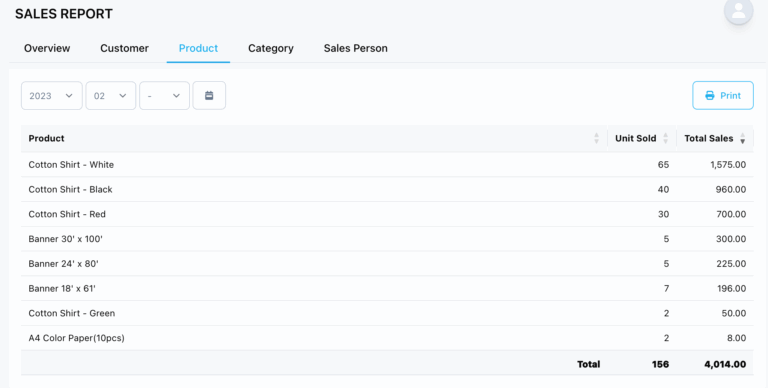
Task: Switch to the Customer tab
Action: click(x=124, y=48)
